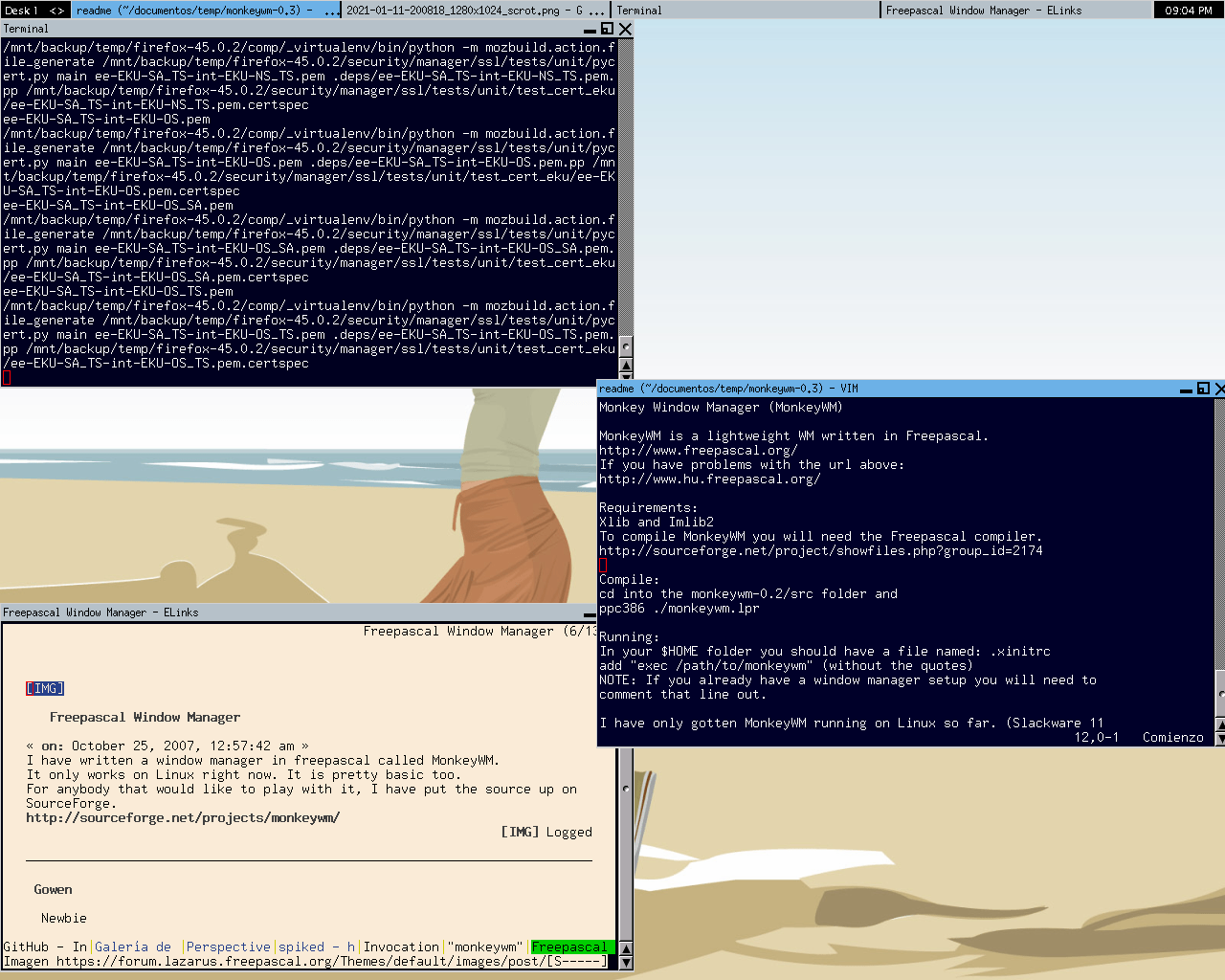
Task: Minimize the VIM readme window
Action: pyautogui.click(x=1186, y=389)
